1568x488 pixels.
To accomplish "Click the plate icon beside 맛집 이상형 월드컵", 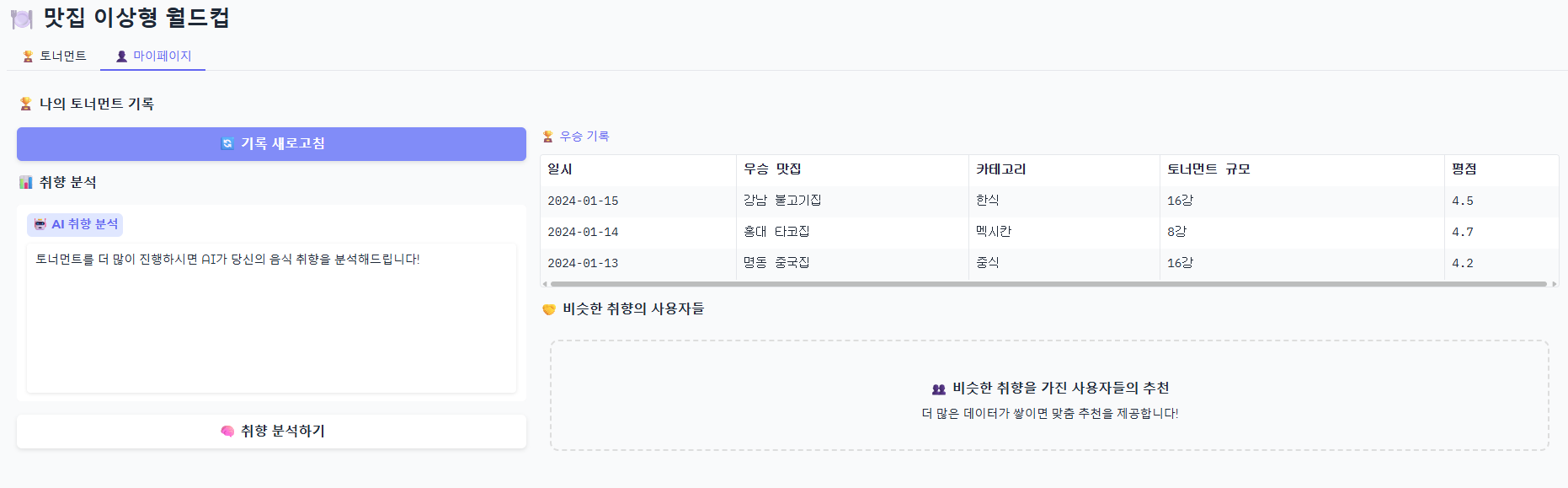I will click(x=22, y=19).
